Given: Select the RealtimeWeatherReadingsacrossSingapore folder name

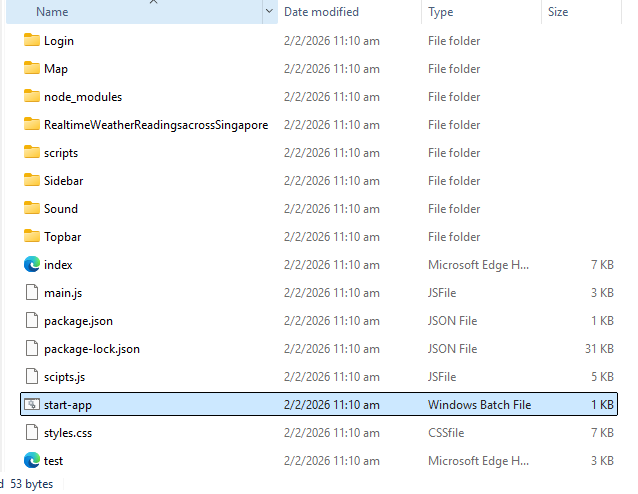Looking at the screenshot, I should coord(156,125).
